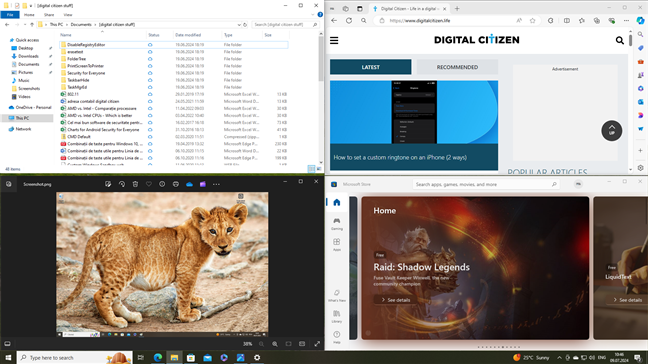Screen dimensions: 648x364
Task: Close the Digital Citizen browser tab
Action: point(444,9)
